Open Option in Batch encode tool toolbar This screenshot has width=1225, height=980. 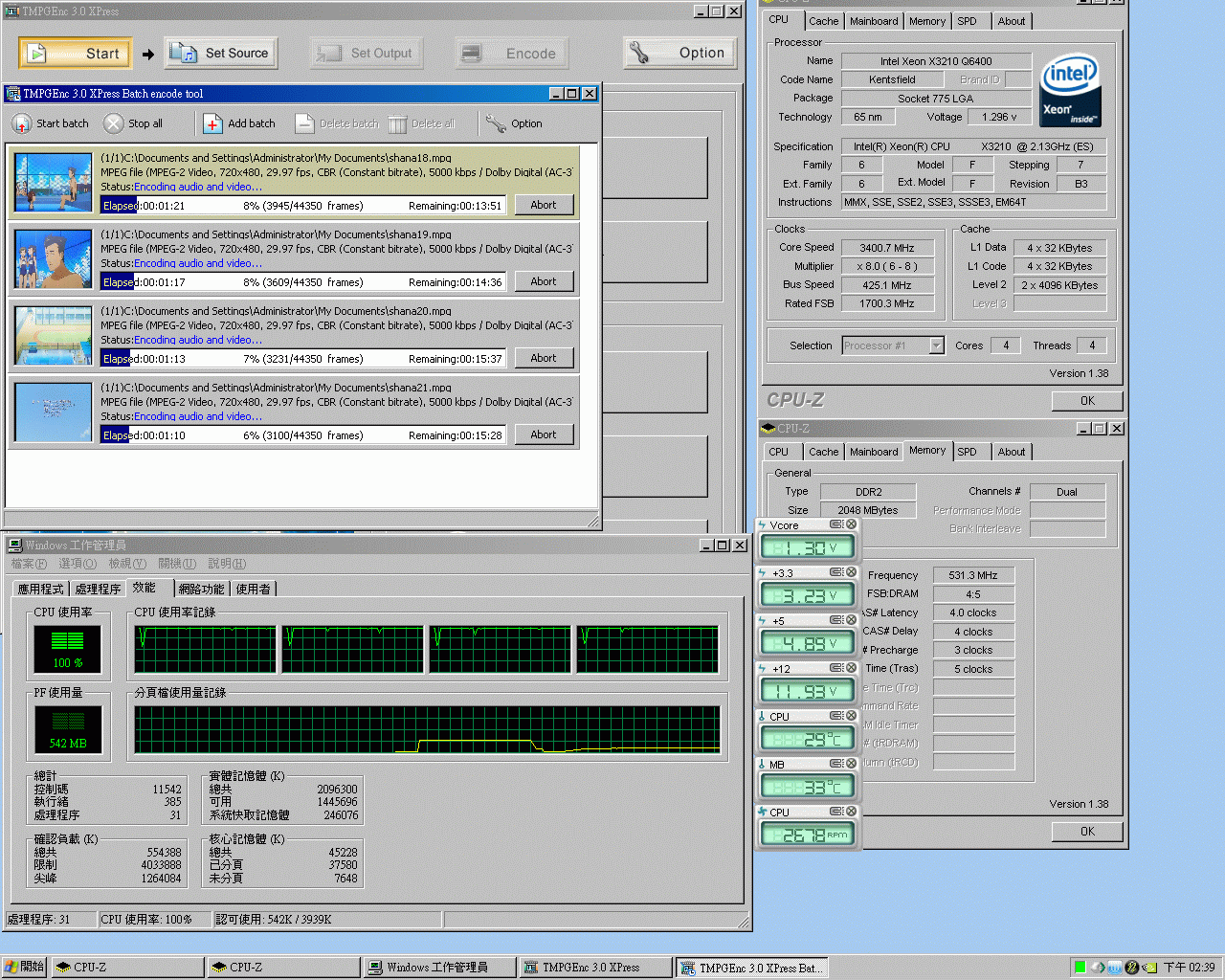point(514,123)
